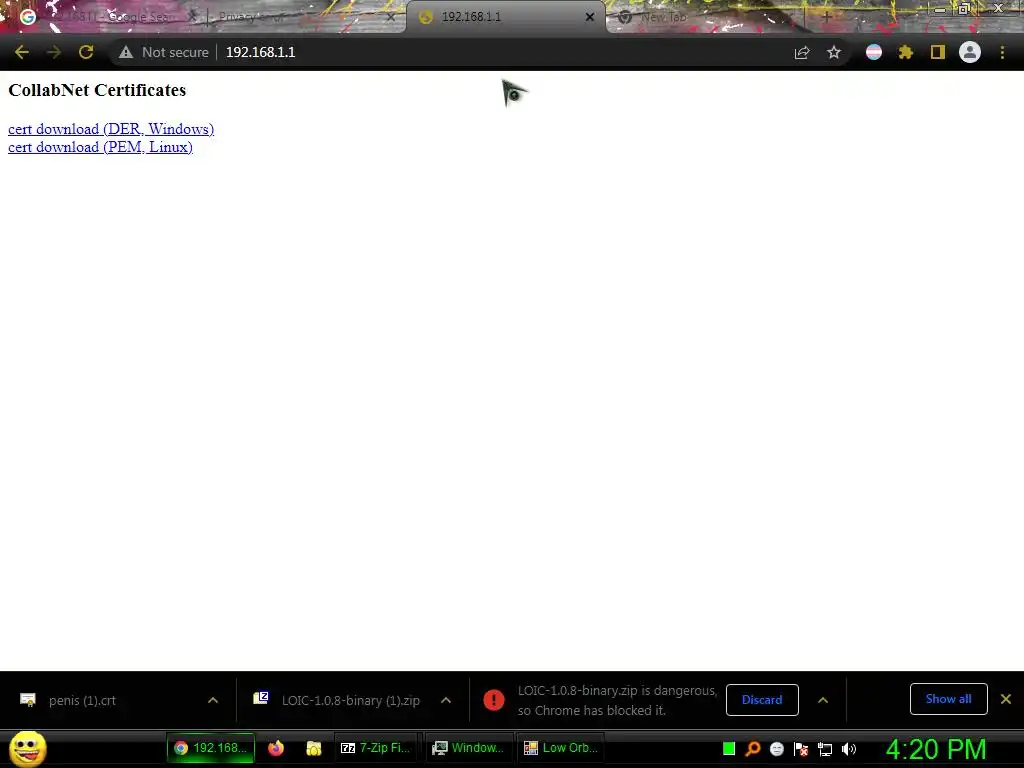The height and width of the screenshot is (768, 1024).
Task: Toggle the browser side panel
Action: tap(938, 52)
